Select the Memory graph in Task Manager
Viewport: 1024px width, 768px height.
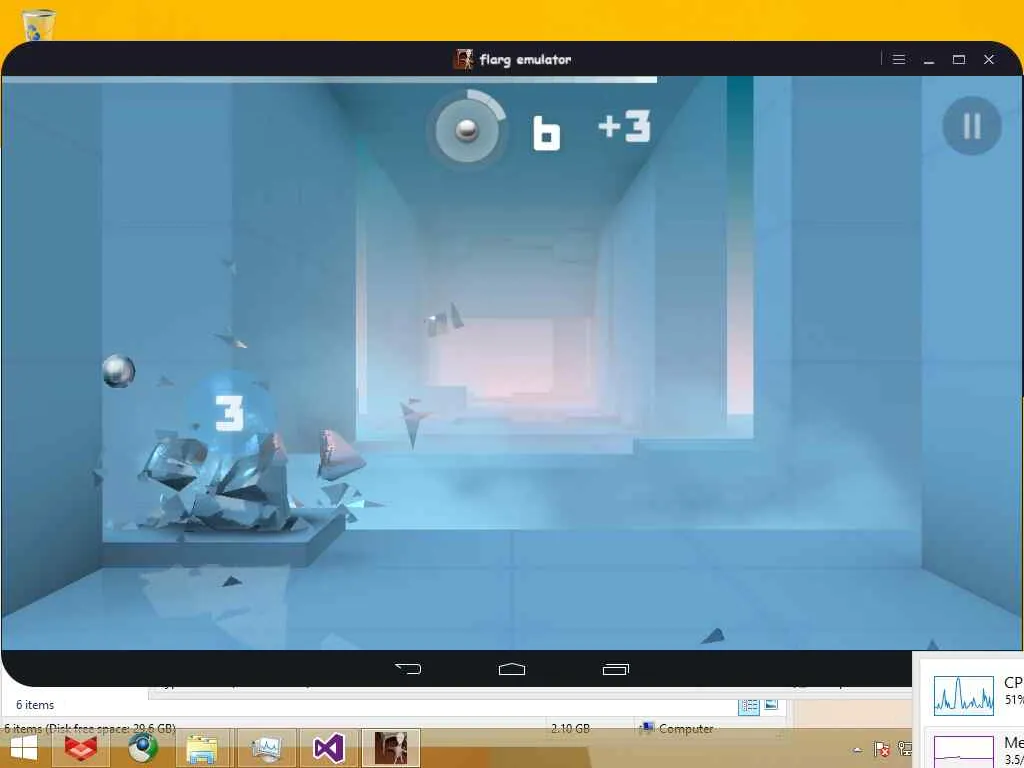[x=964, y=752]
